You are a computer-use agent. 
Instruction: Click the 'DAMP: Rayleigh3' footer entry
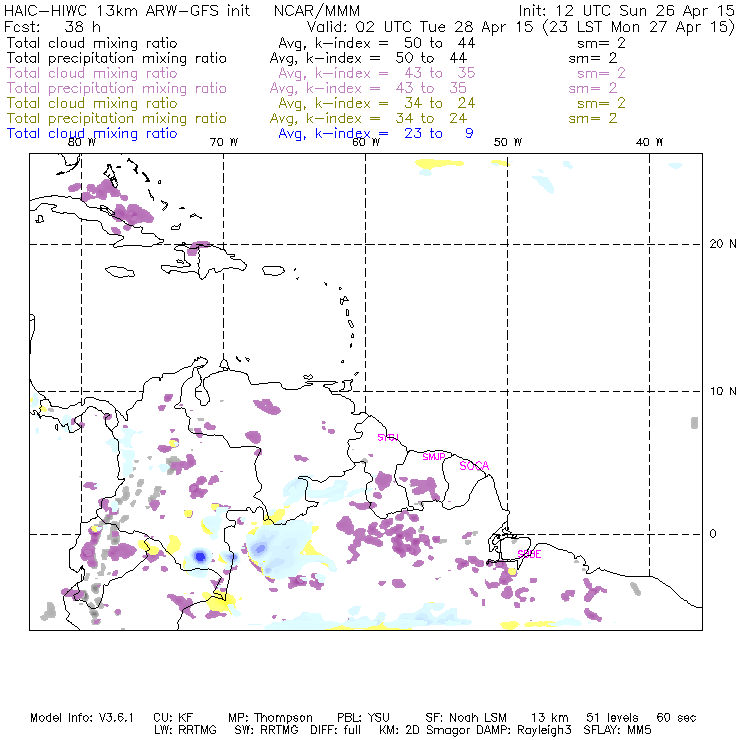[x=524, y=730]
